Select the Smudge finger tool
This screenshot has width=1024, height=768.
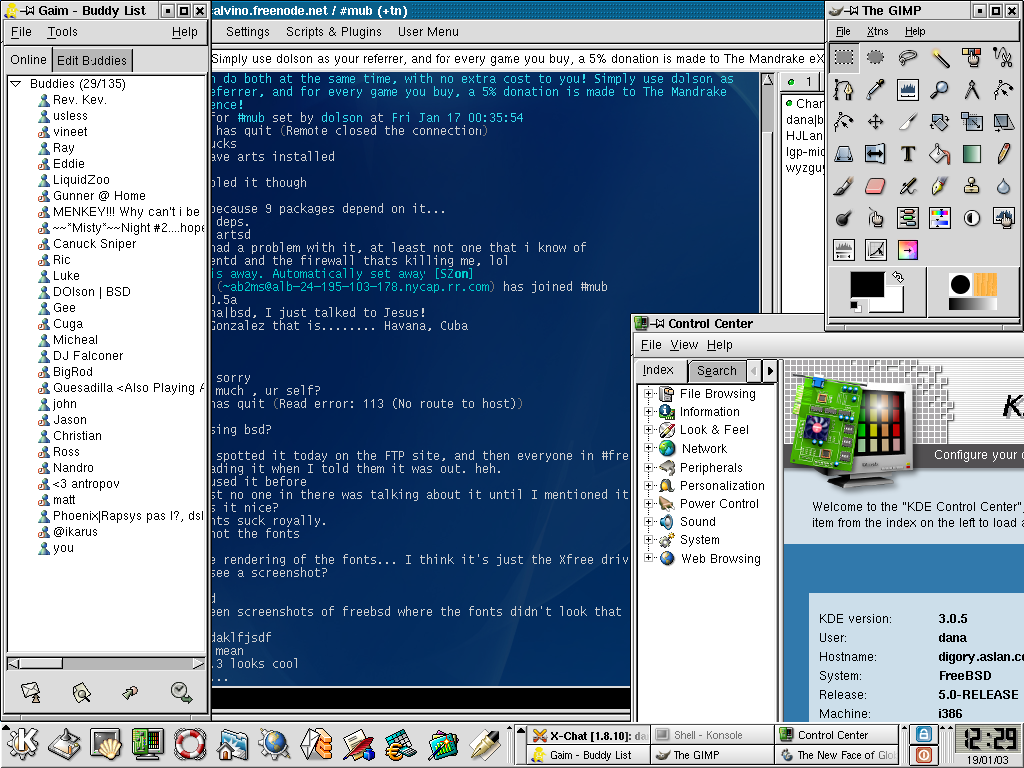(x=876, y=217)
